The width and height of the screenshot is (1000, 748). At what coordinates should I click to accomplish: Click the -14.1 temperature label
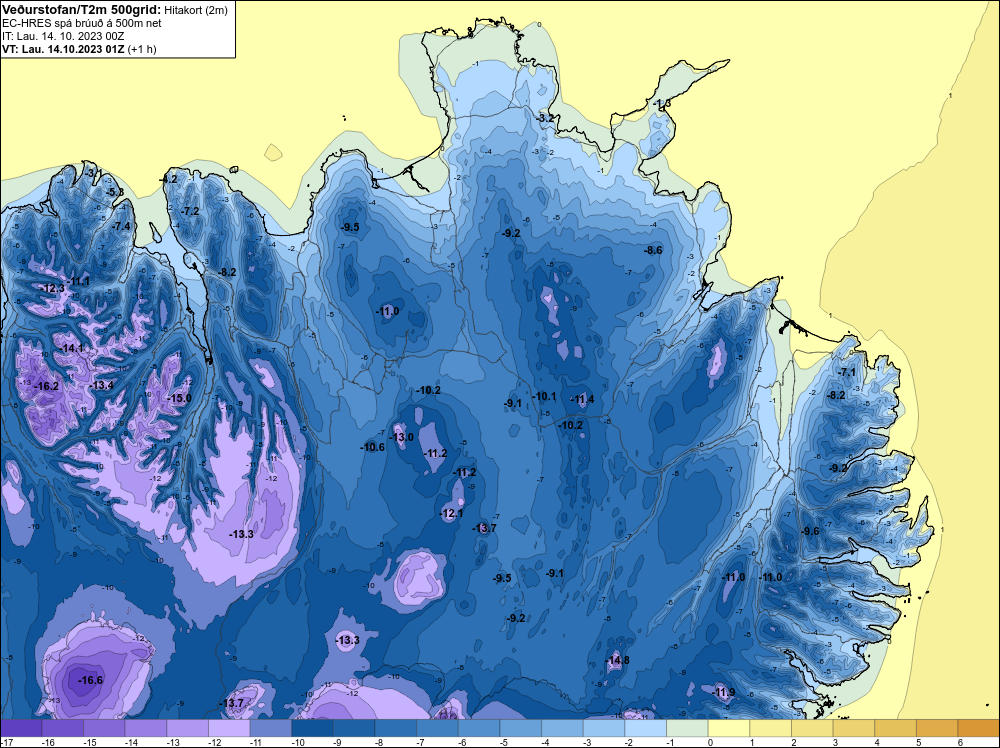point(71,349)
